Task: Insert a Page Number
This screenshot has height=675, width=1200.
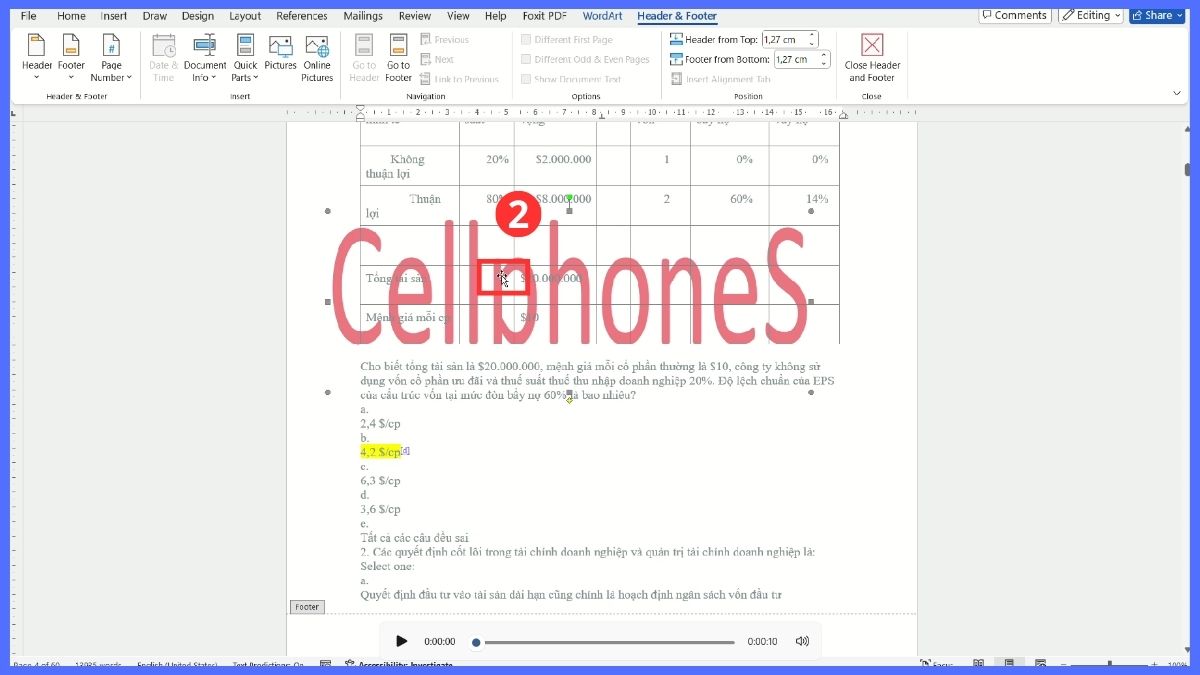Action: pos(111,57)
